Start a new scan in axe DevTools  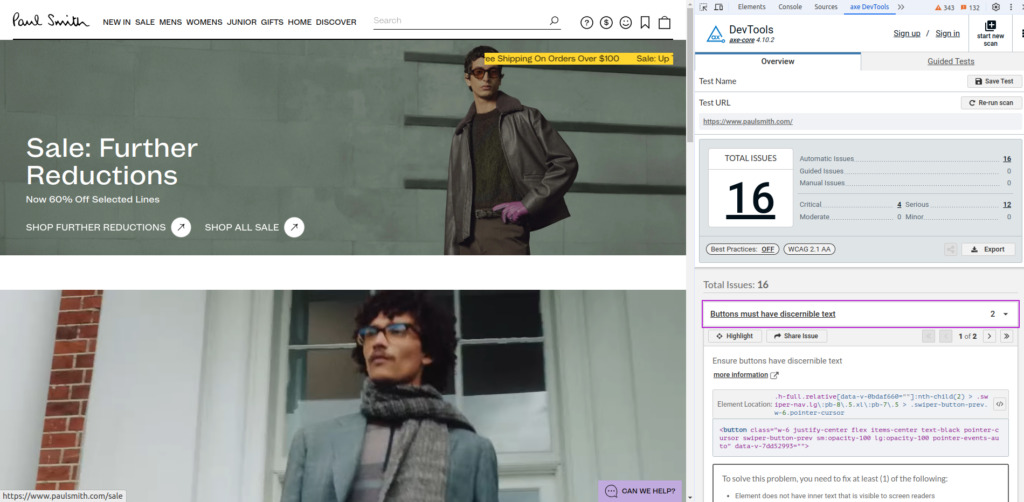click(991, 33)
